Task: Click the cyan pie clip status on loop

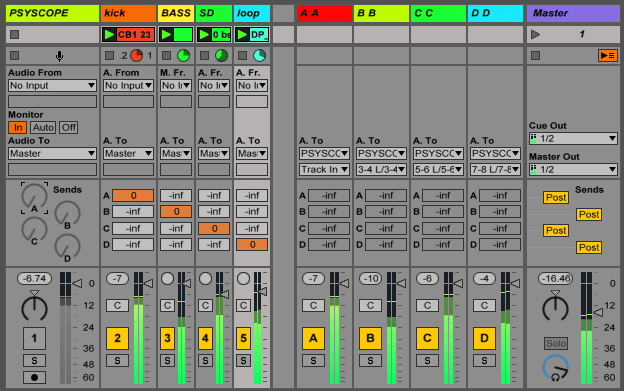Action: tap(259, 55)
